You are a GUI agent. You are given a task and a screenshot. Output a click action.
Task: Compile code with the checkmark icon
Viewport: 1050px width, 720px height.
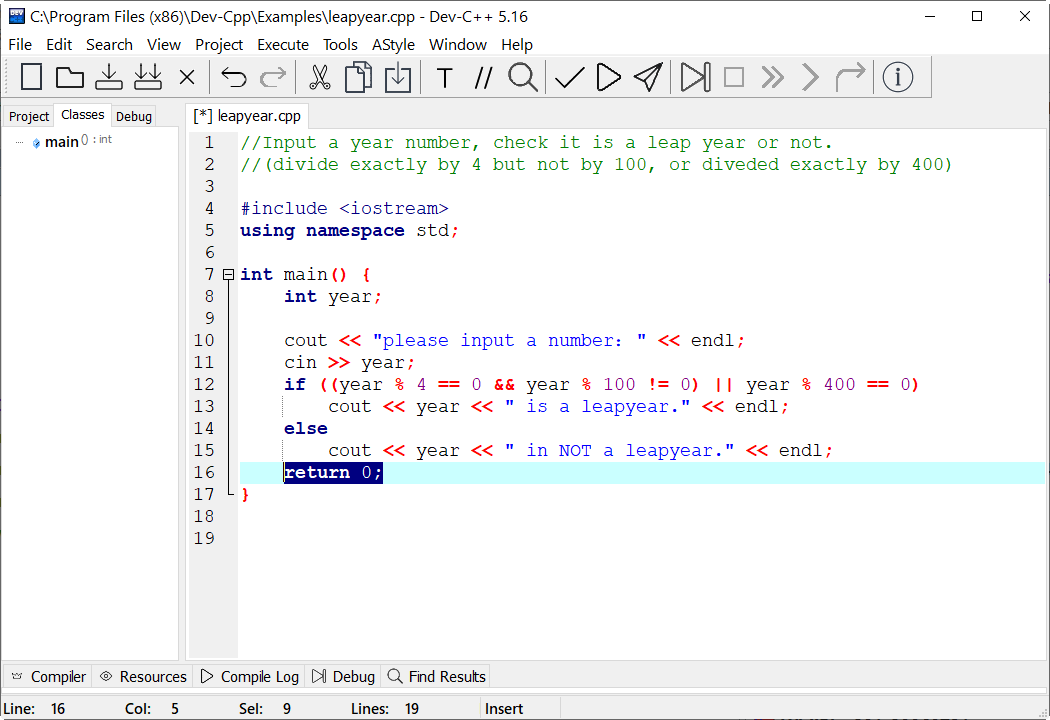(x=569, y=77)
